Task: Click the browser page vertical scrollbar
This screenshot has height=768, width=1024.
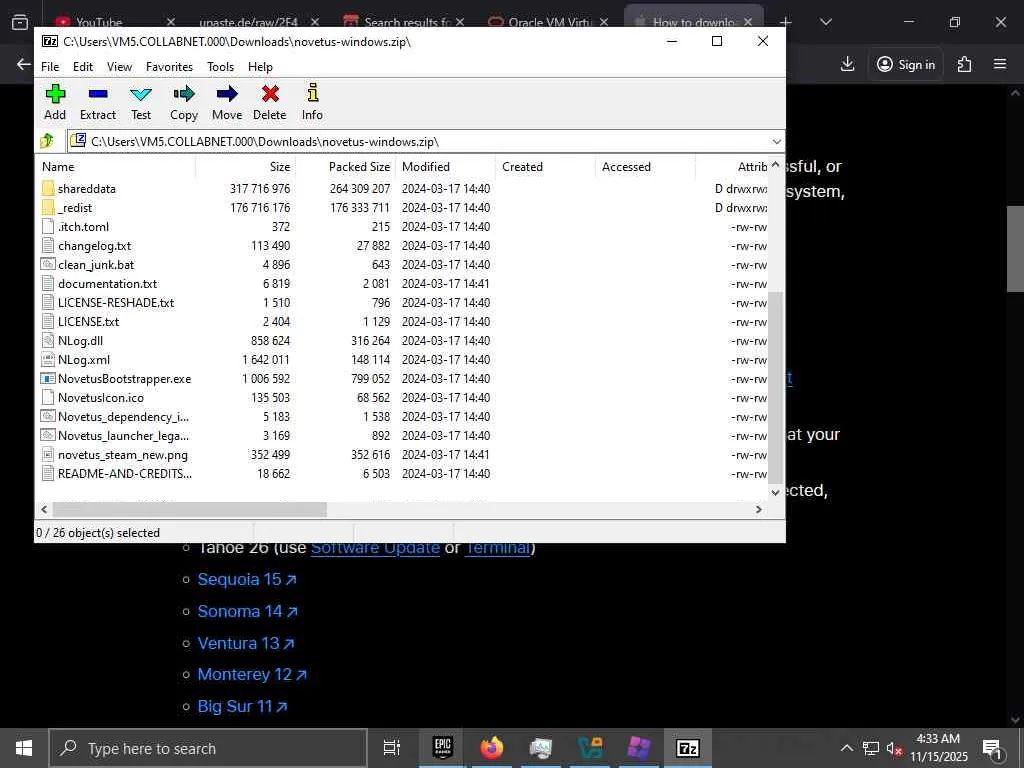Action: [x=1015, y=248]
